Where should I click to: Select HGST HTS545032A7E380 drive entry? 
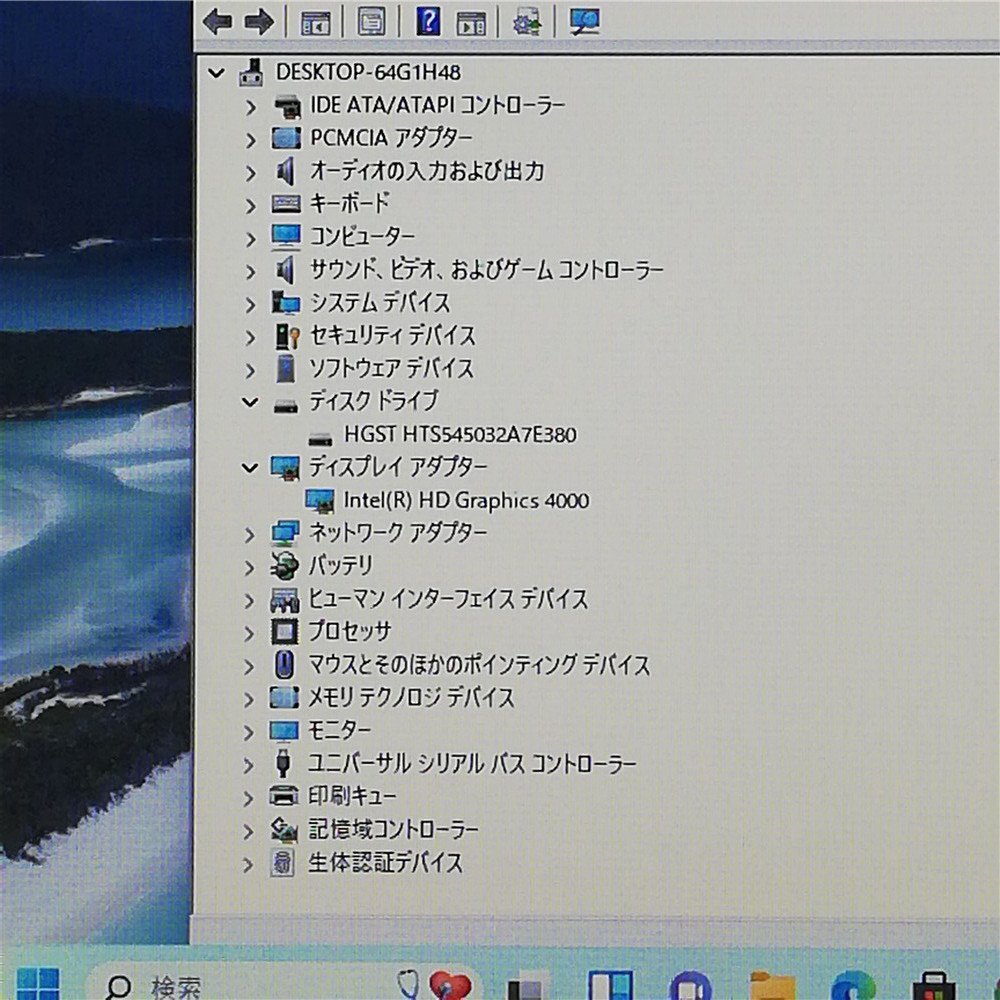point(460,435)
